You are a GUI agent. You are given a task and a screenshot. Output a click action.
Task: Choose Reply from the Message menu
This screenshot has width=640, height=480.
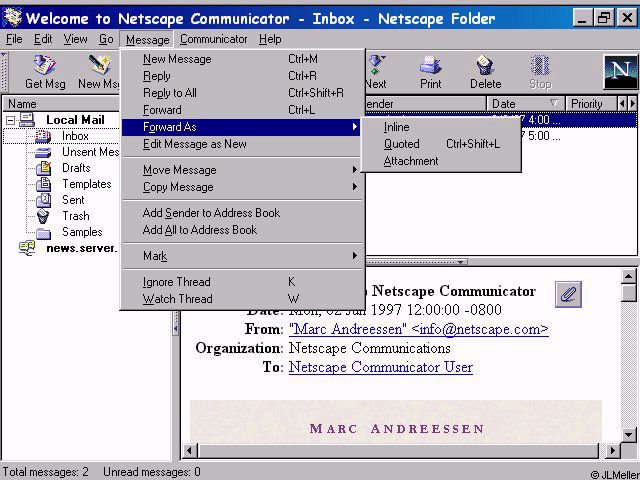(x=241, y=76)
